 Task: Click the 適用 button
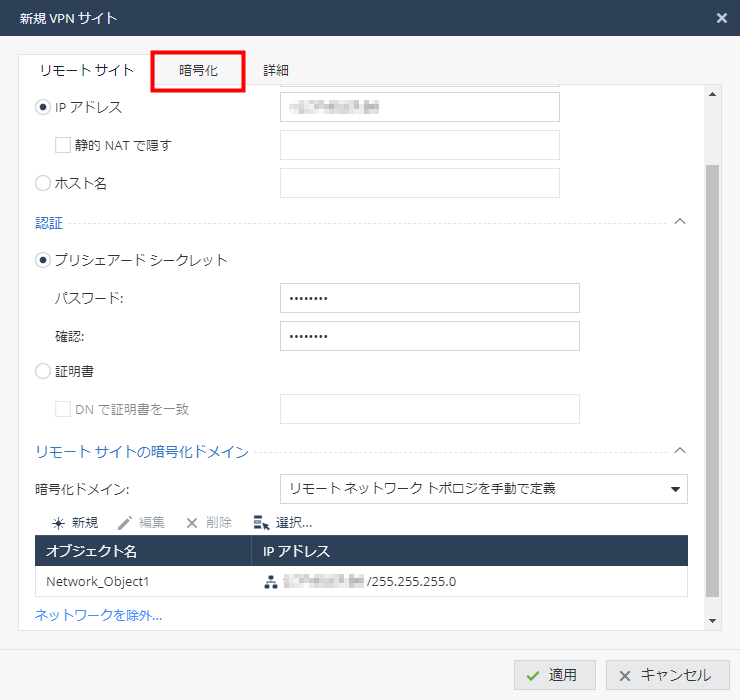[x=555, y=675]
